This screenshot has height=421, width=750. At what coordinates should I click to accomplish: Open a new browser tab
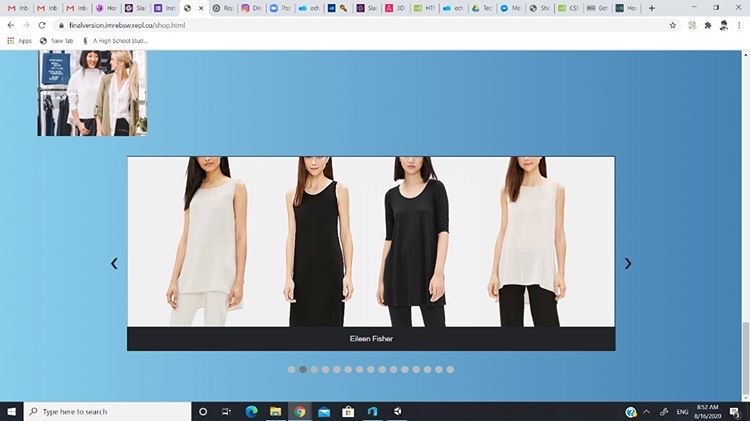tap(651, 8)
